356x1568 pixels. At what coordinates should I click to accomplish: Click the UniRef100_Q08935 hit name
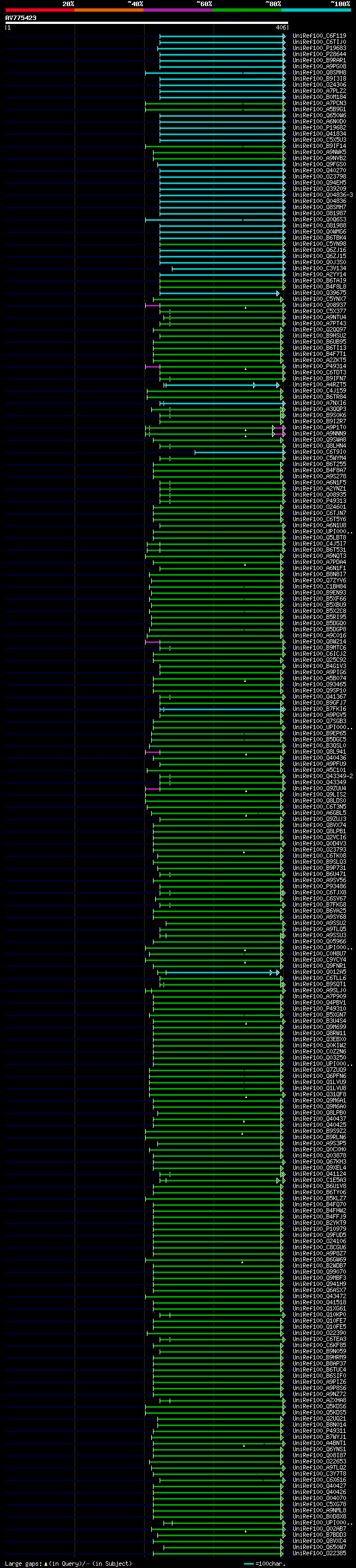click(x=319, y=496)
